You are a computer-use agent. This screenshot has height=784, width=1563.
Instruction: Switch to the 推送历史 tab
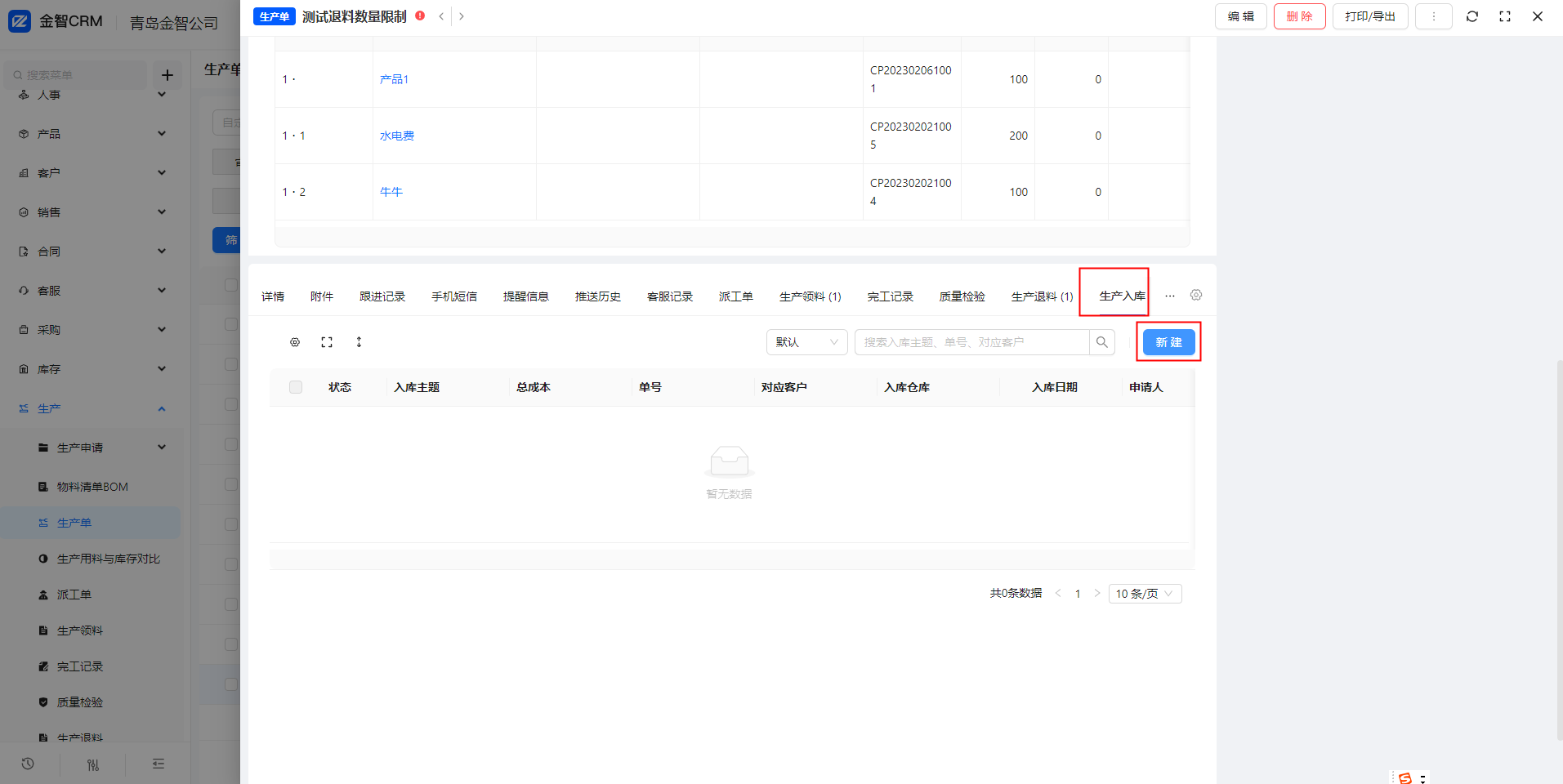point(598,296)
